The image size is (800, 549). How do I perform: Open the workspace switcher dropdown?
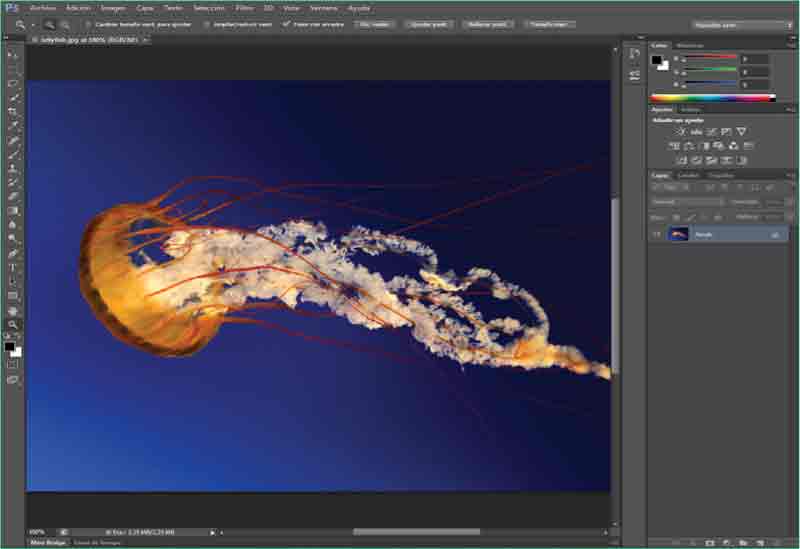coord(739,23)
